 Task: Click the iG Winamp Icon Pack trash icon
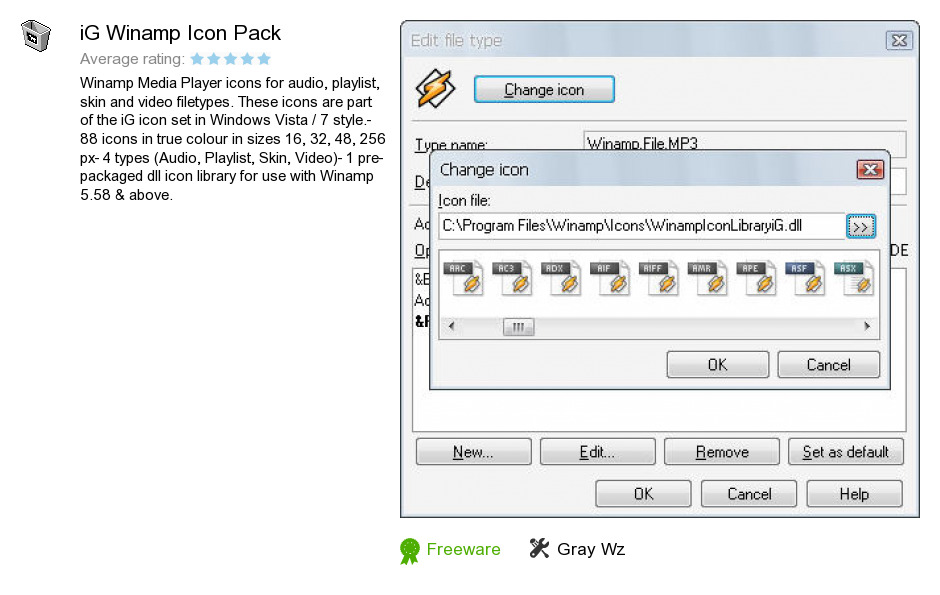(x=36, y=35)
